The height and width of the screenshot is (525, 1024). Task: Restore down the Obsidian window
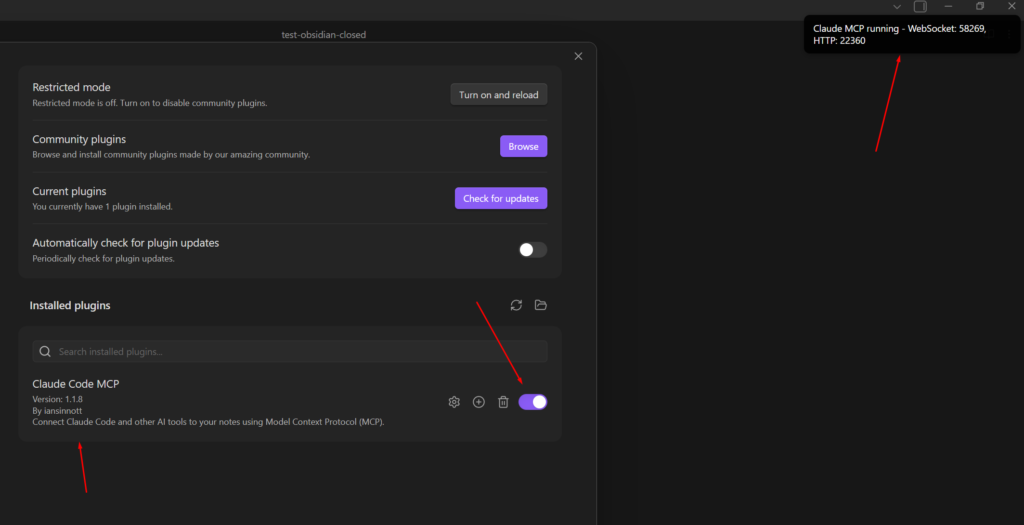[980, 7]
